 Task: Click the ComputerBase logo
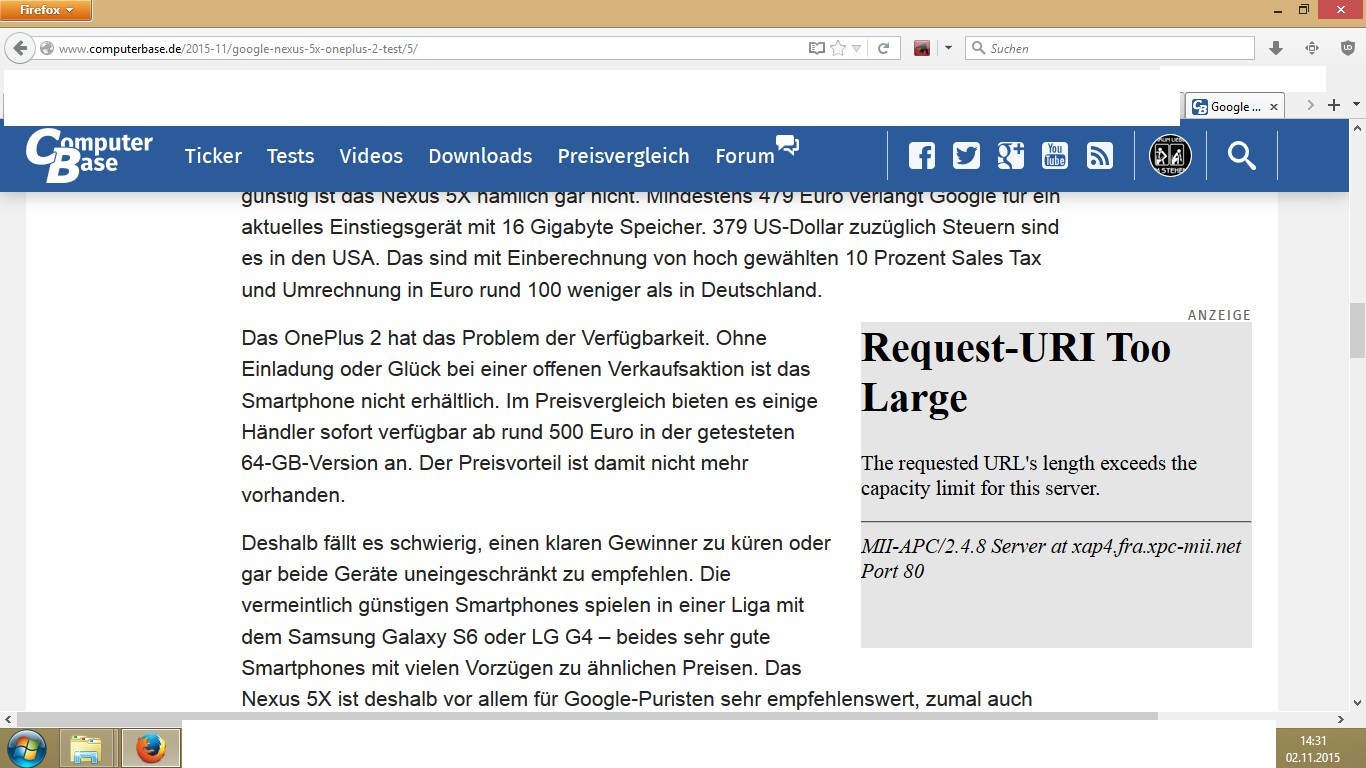click(89, 155)
